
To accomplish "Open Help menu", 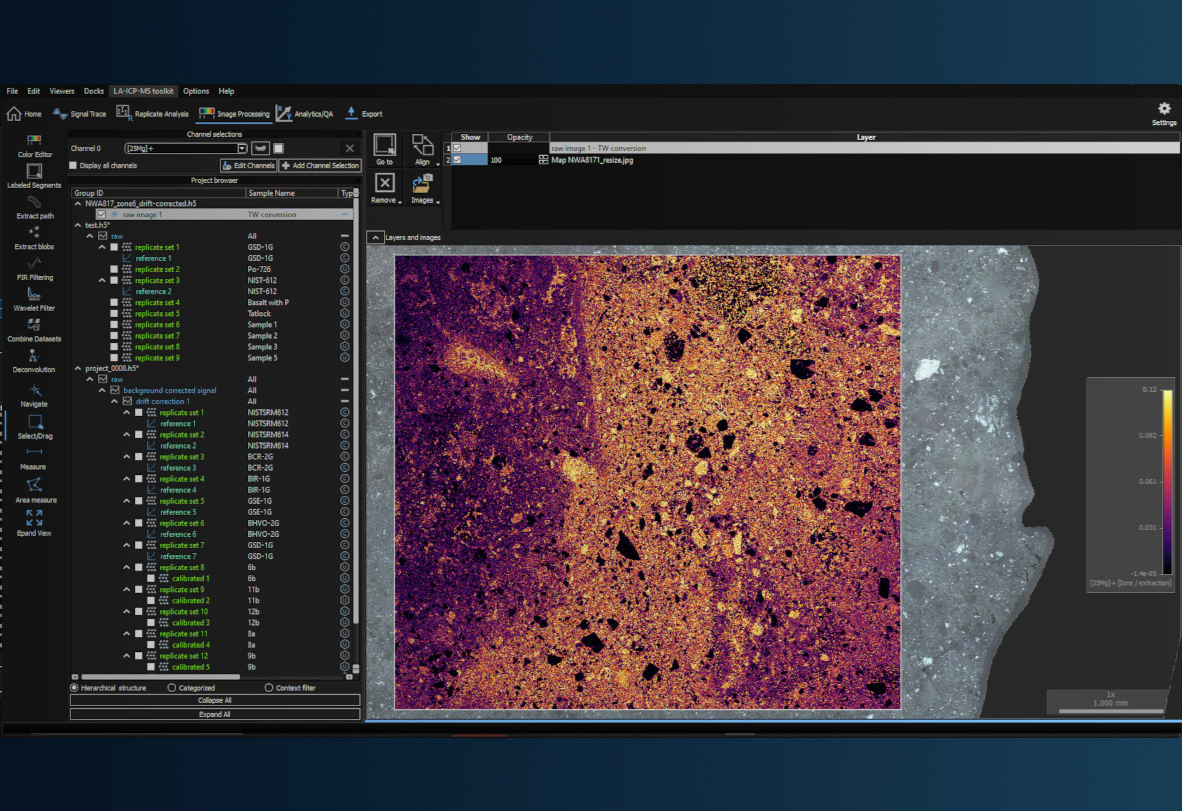I will (226, 91).
